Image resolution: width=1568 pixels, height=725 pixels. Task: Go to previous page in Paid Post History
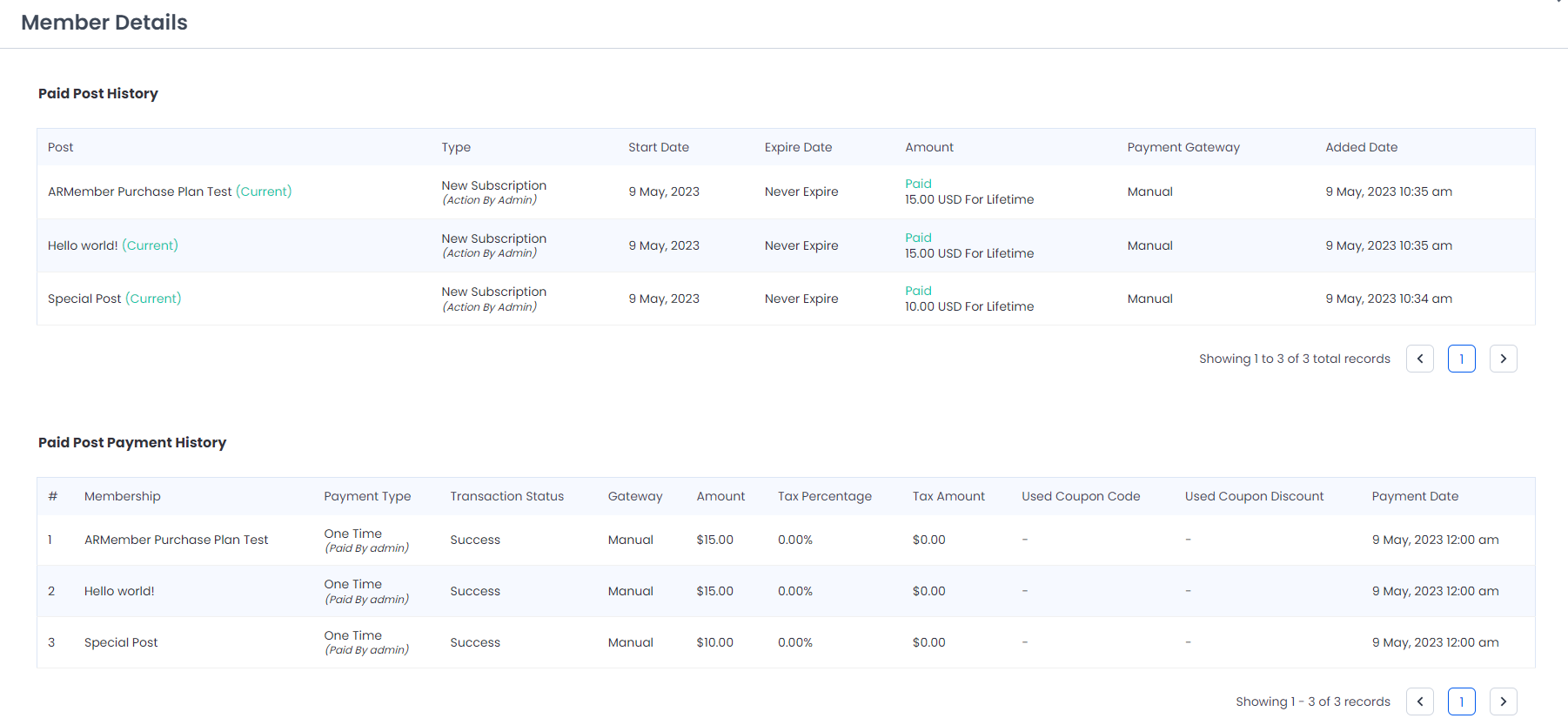click(1420, 359)
